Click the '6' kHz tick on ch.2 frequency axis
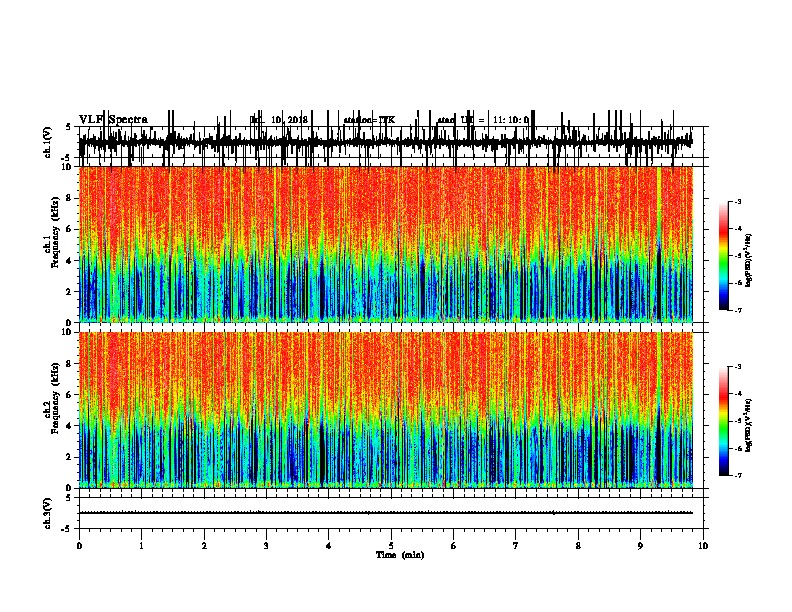 coord(70,395)
